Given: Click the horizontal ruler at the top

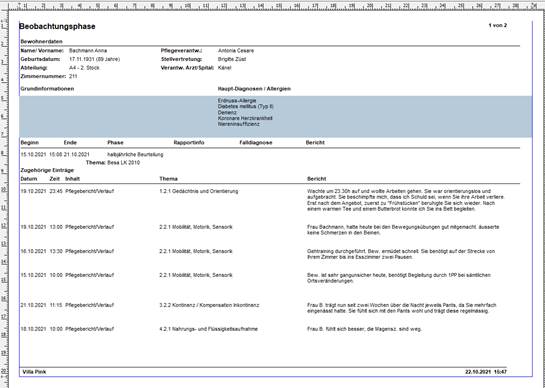Looking at the screenshot, I should [x=272, y=6].
